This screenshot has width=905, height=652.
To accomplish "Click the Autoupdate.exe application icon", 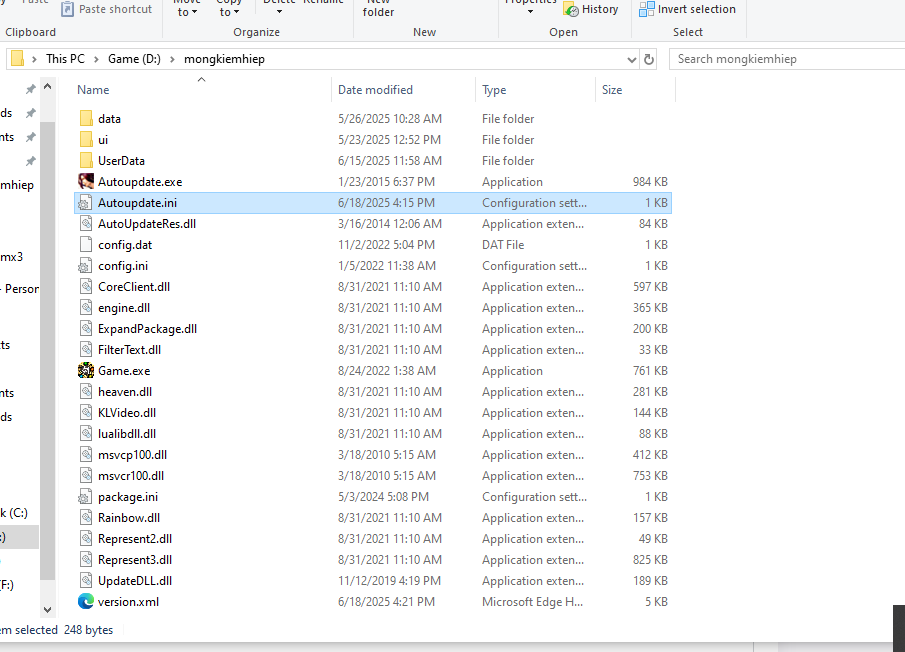I will click(86, 182).
